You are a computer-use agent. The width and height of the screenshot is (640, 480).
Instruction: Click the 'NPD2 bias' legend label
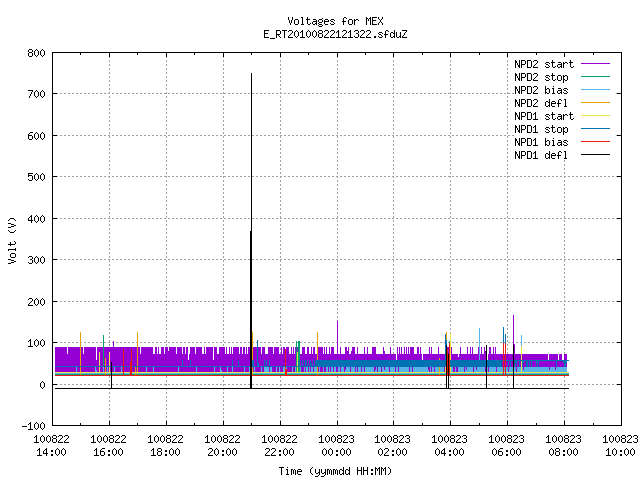coord(541,90)
